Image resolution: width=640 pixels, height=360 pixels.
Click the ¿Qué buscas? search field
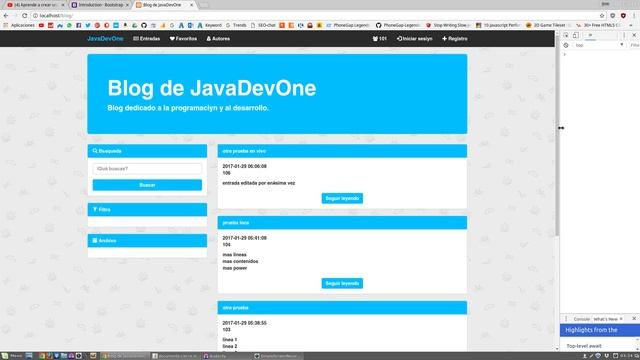point(147,169)
